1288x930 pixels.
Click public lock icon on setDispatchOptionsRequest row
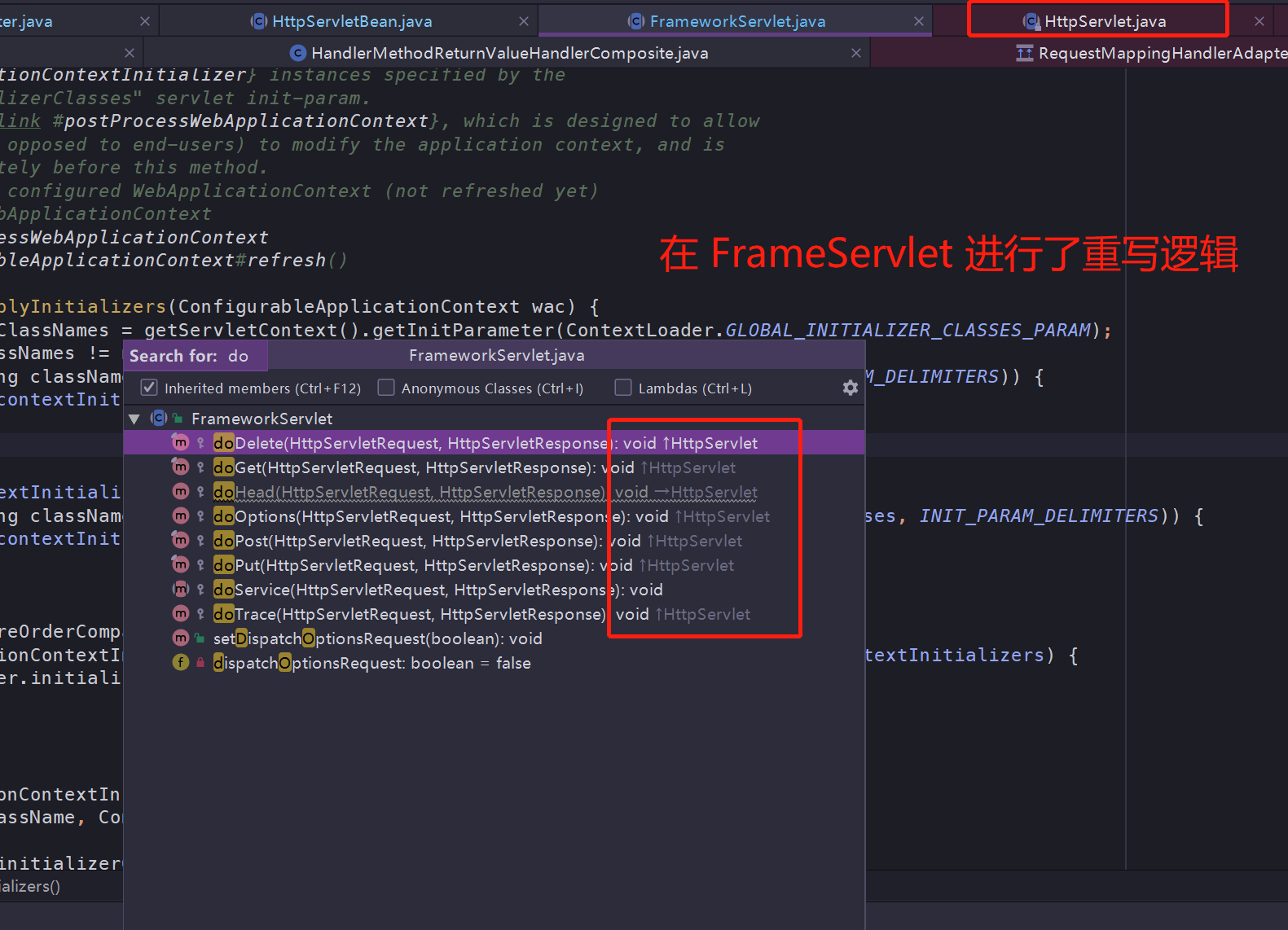tap(200, 638)
